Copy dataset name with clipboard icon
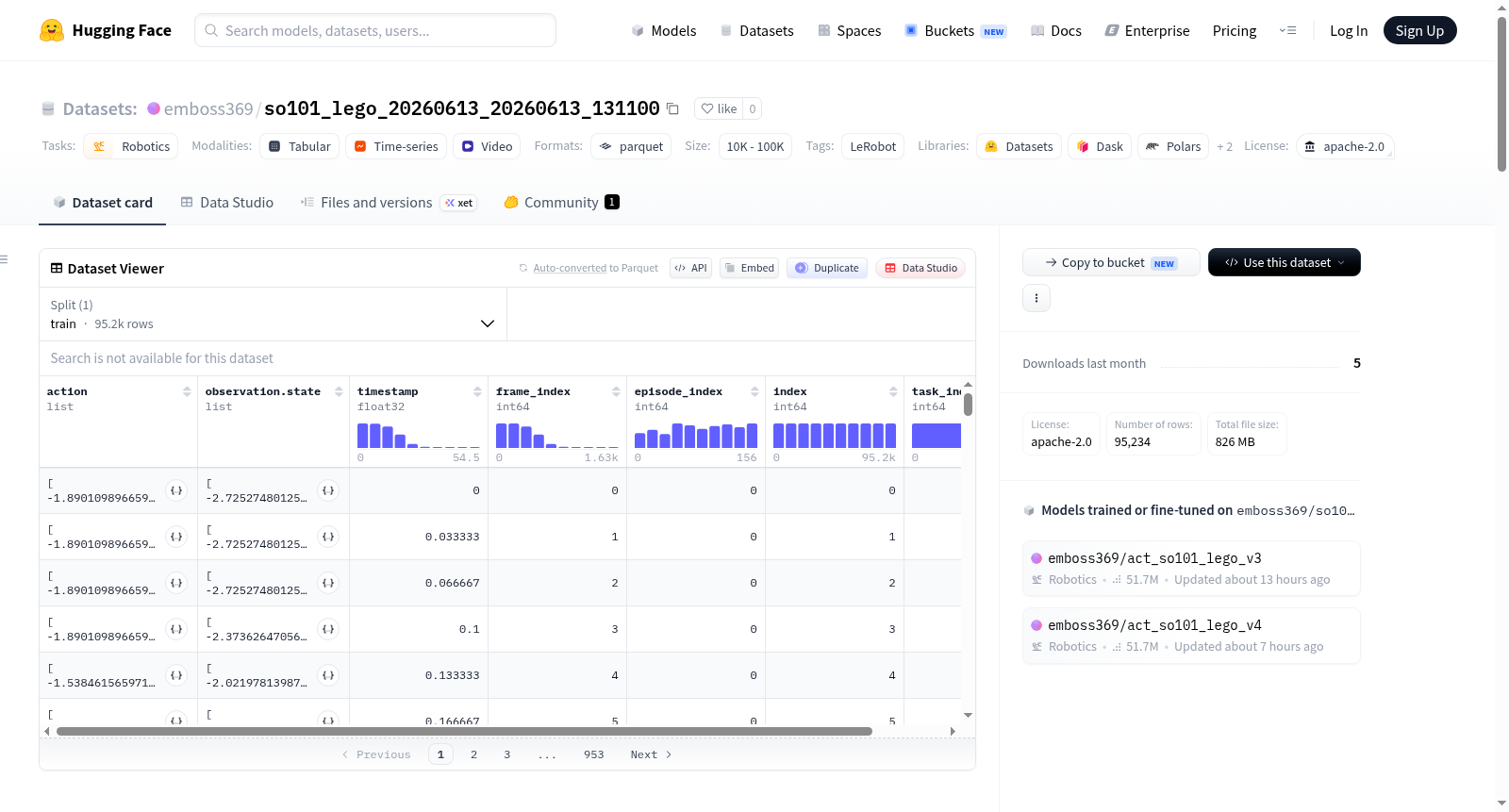This screenshot has height=812, width=1509. click(672, 108)
